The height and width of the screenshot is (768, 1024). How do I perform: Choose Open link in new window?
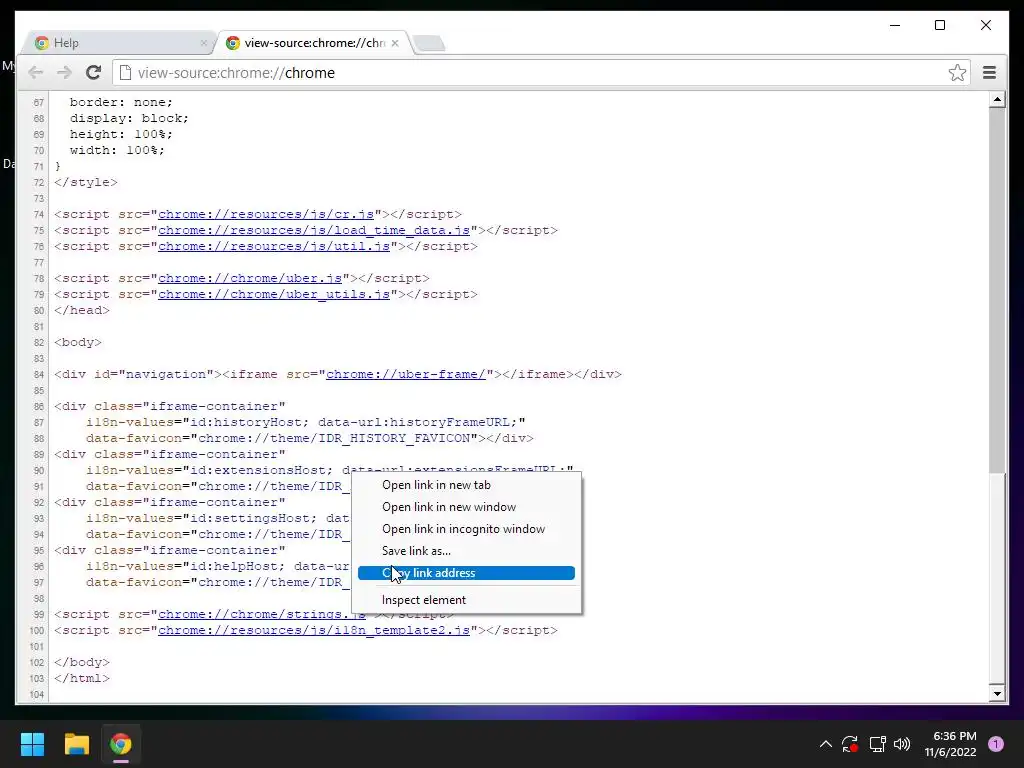click(466, 507)
